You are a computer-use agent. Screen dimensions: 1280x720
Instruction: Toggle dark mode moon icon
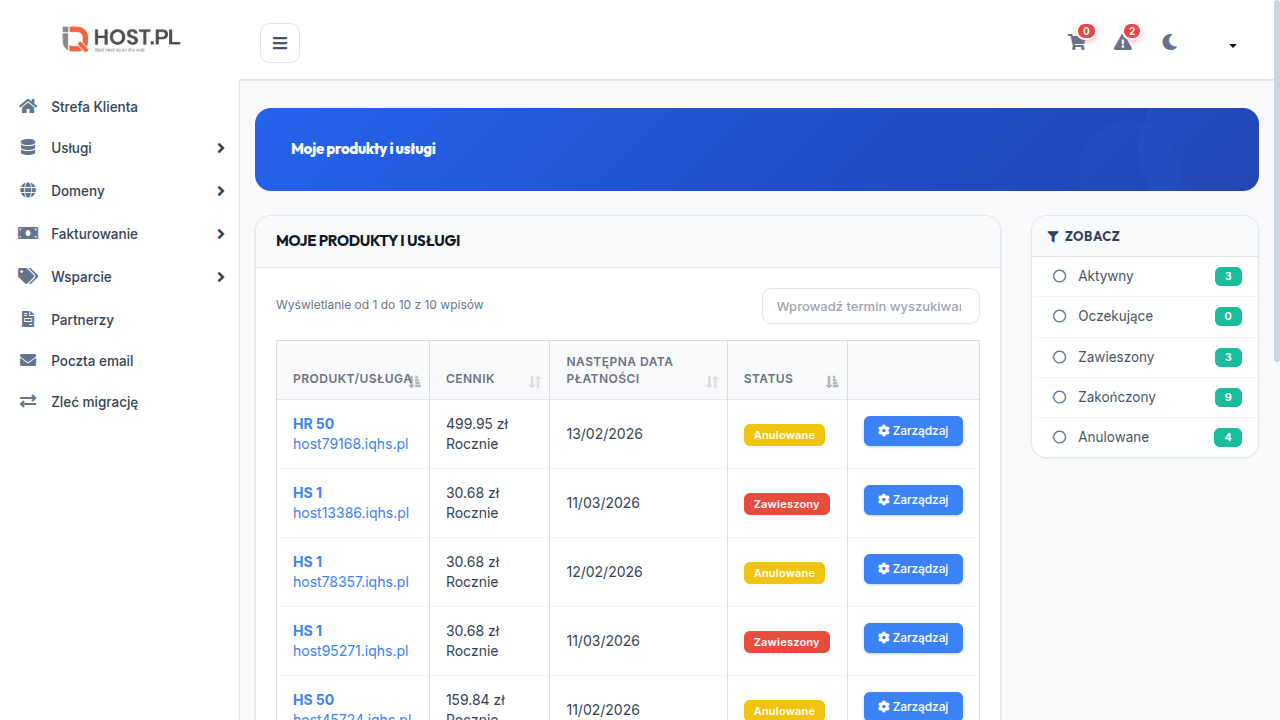pos(1170,42)
